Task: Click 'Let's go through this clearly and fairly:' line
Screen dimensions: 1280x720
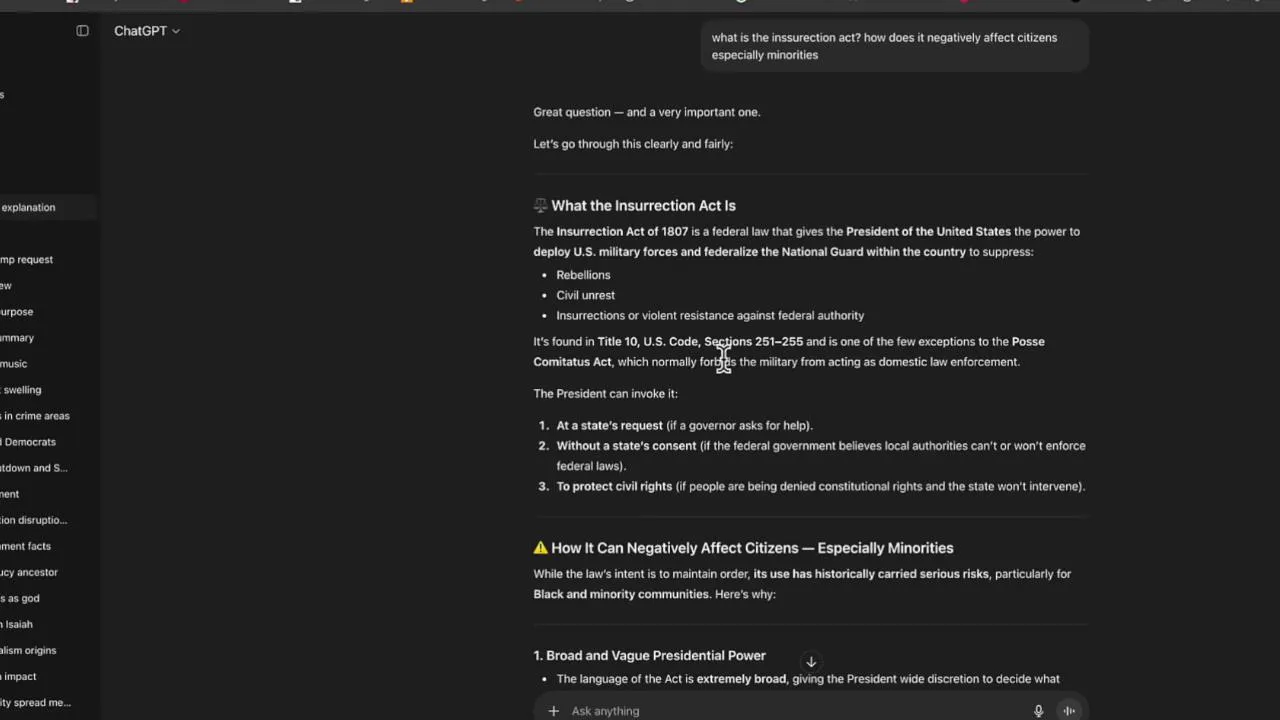Action: pyautogui.click(x=633, y=143)
